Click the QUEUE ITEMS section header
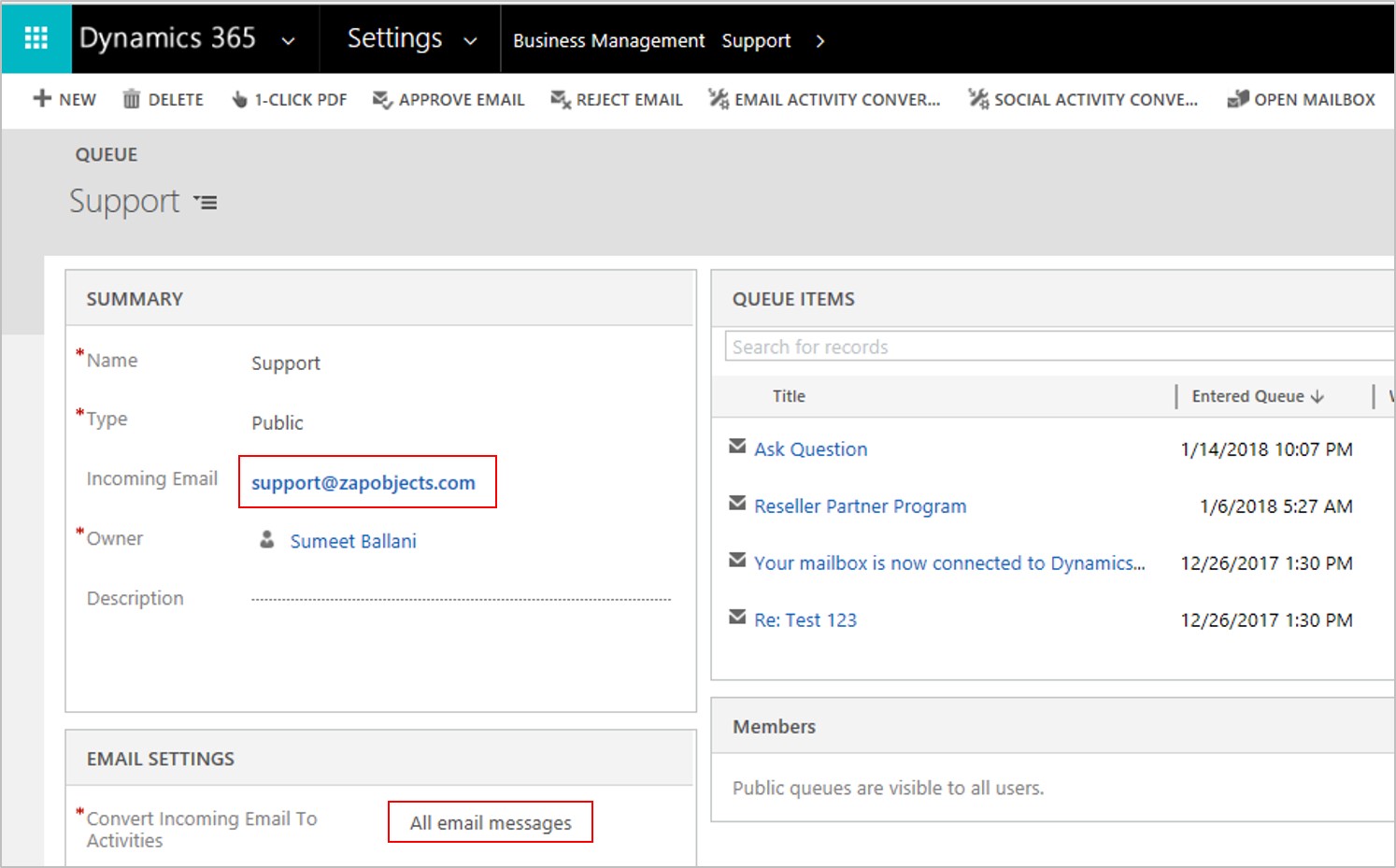Screen dimensions: 1396x868 [793, 299]
